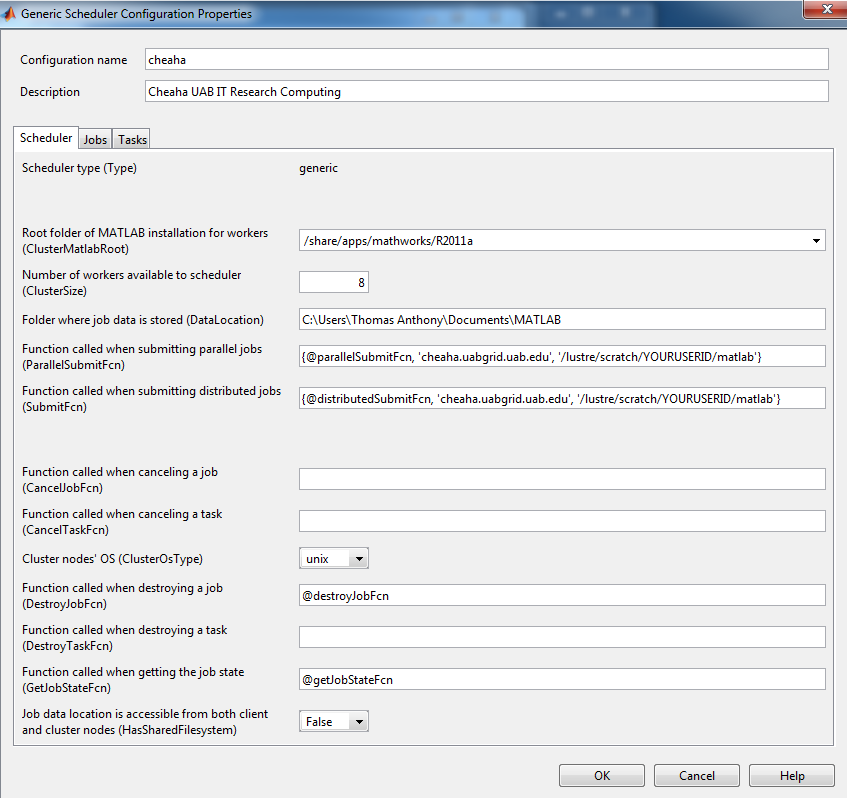Click the Configuration name field

[x=486, y=60]
